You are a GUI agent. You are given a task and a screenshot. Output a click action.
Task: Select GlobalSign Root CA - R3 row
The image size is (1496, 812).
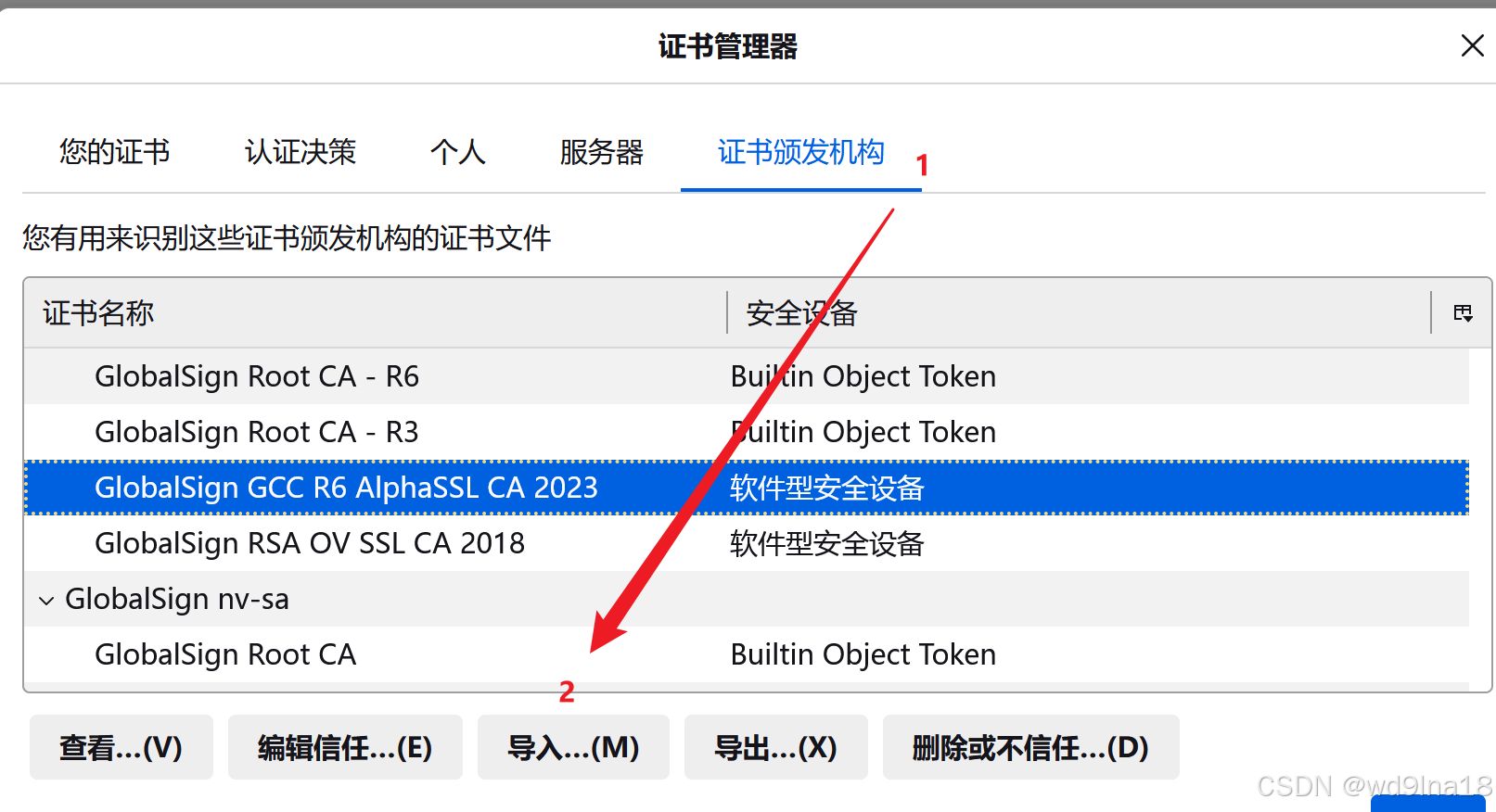pyautogui.click(x=747, y=432)
